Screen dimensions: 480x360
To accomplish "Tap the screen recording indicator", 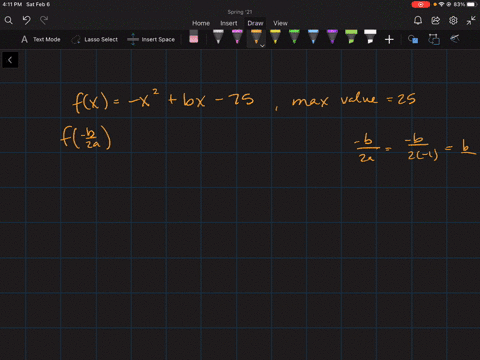I will pyautogui.click(x=421, y=4).
